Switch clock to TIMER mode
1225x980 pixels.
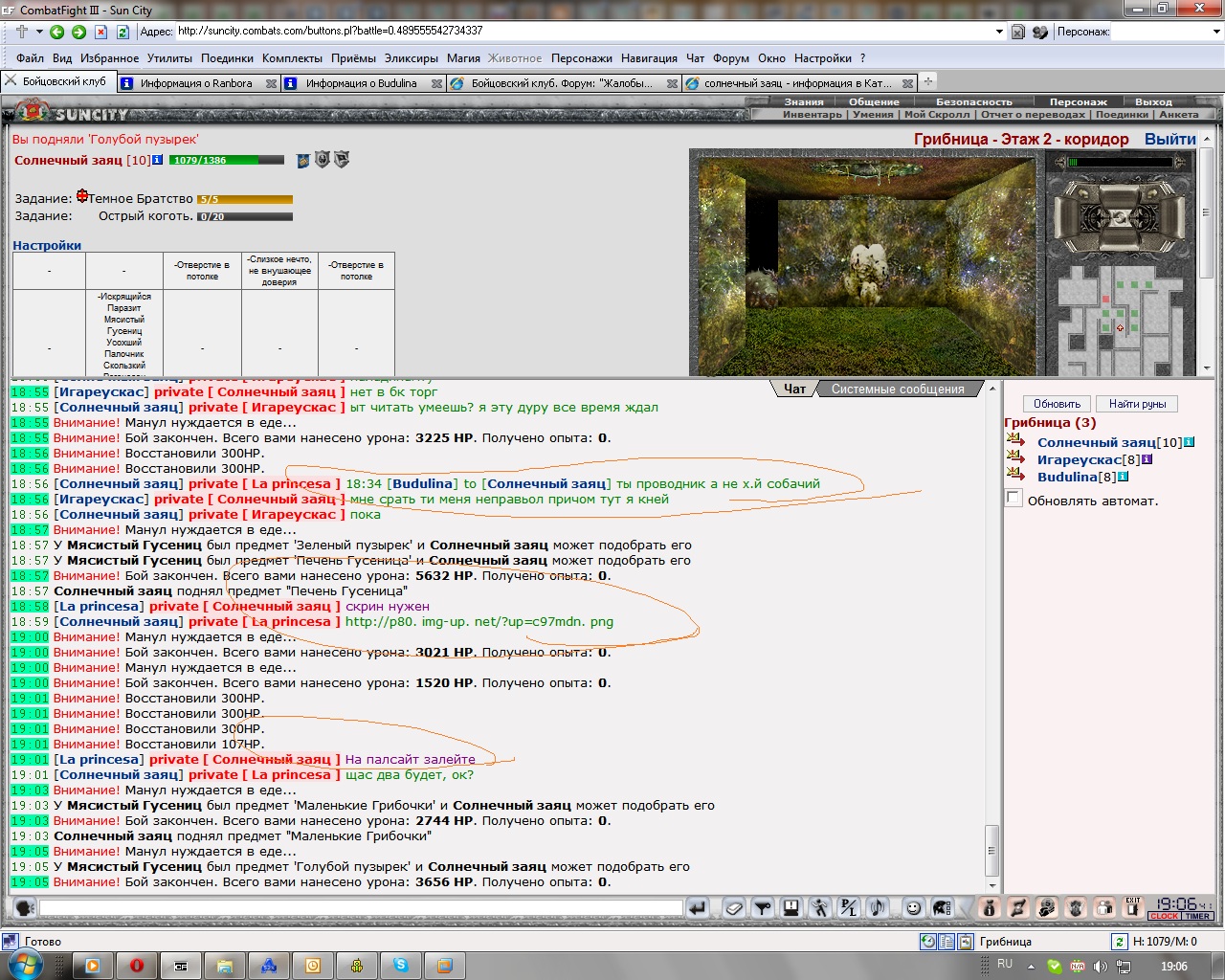click(1198, 916)
